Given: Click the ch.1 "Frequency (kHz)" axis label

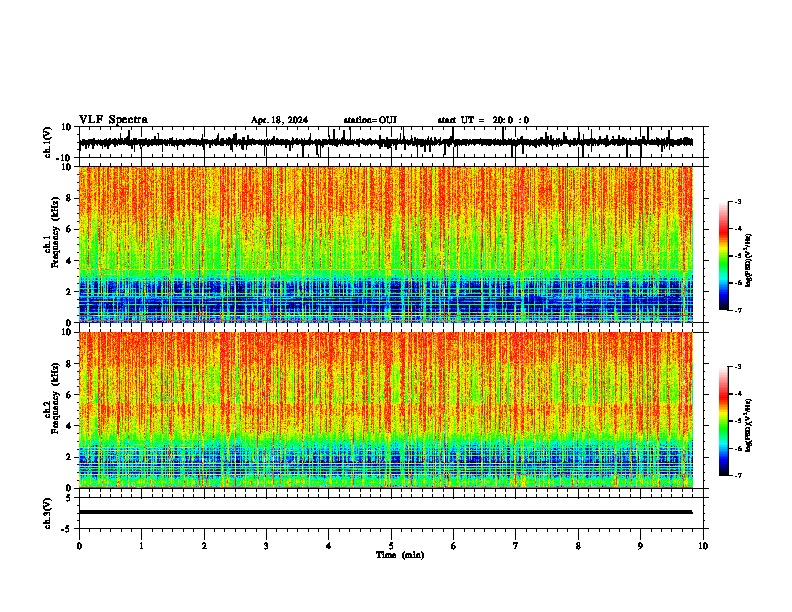Looking at the screenshot, I should point(56,232).
